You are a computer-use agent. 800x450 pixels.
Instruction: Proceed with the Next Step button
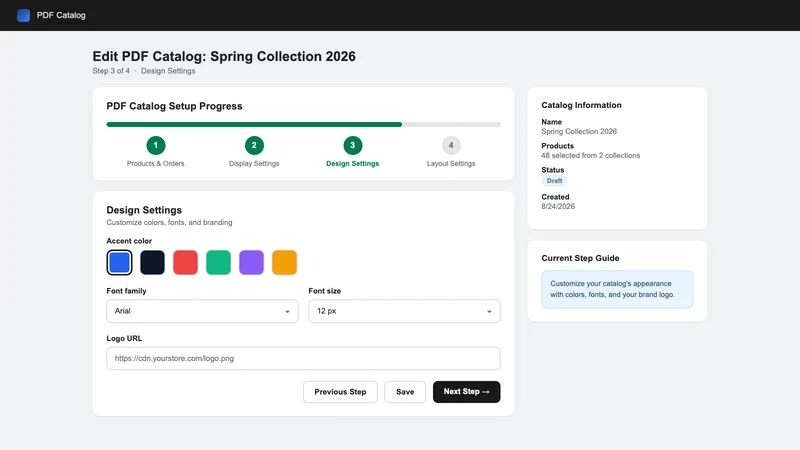(x=466, y=392)
